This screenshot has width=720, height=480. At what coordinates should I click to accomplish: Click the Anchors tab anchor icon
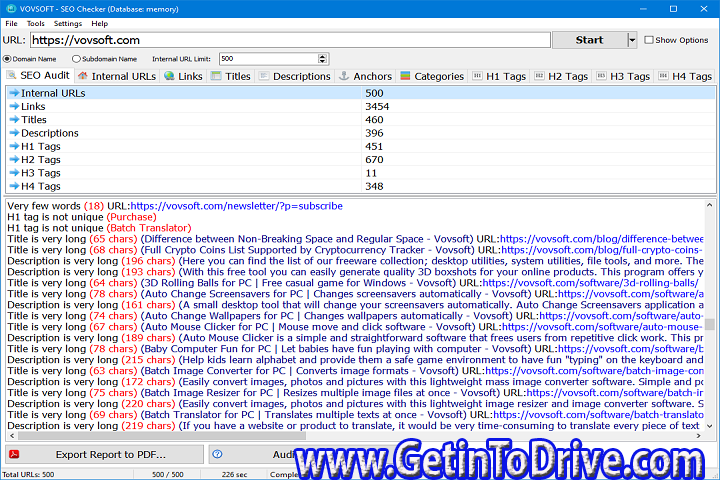(344, 76)
